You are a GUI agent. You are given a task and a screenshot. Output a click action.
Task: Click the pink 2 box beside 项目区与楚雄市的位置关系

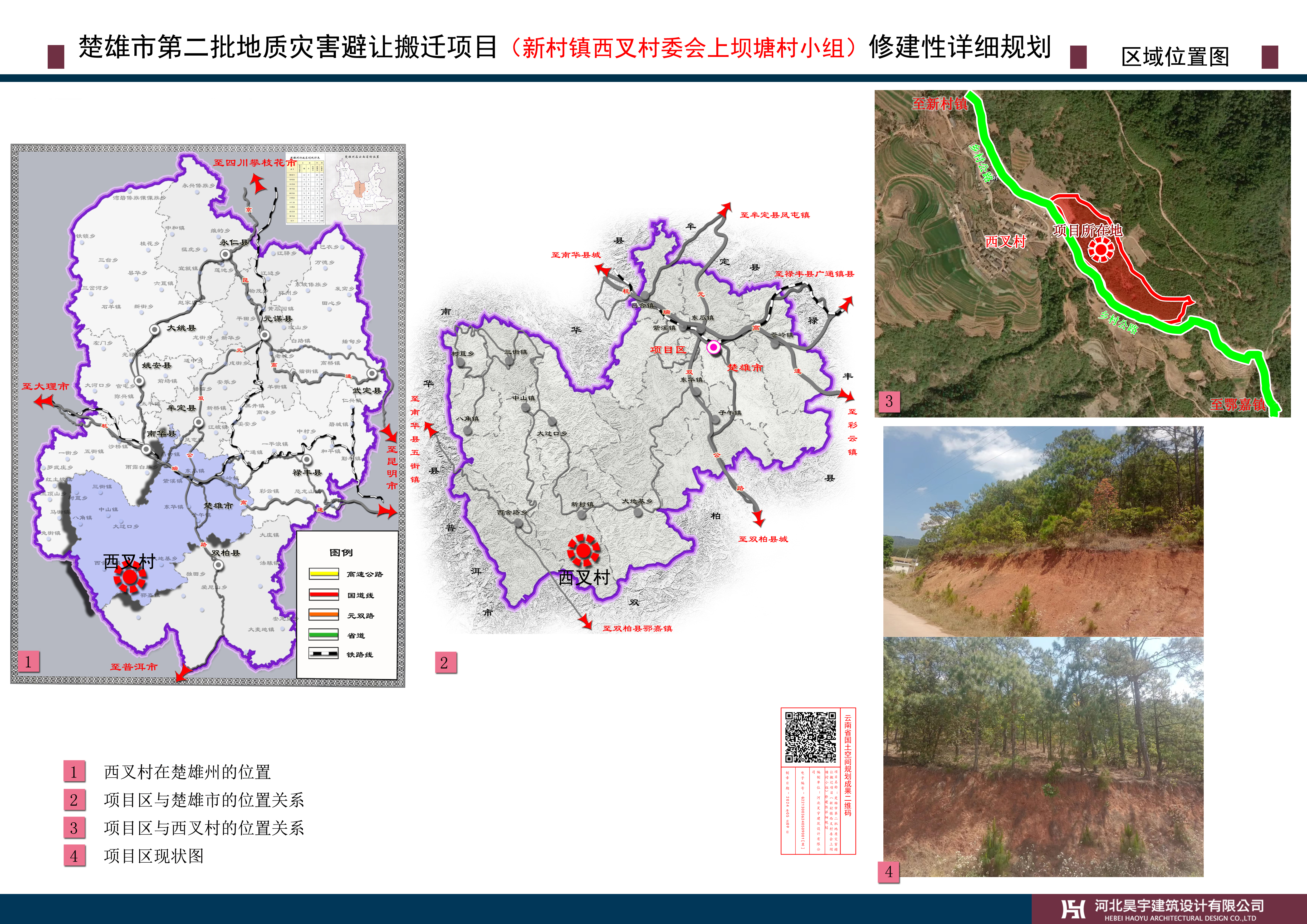pyautogui.click(x=74, y=800)
